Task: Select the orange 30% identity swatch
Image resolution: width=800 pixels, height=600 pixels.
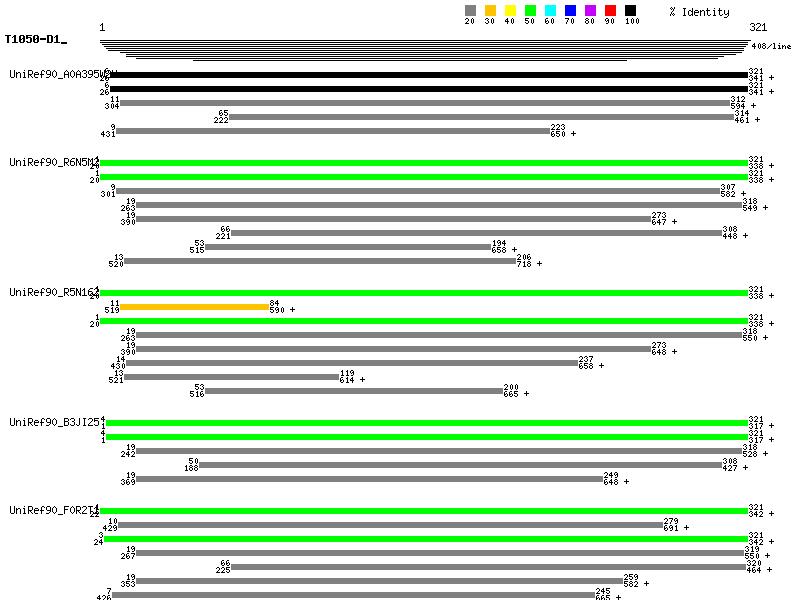Action: click(490, 11)
